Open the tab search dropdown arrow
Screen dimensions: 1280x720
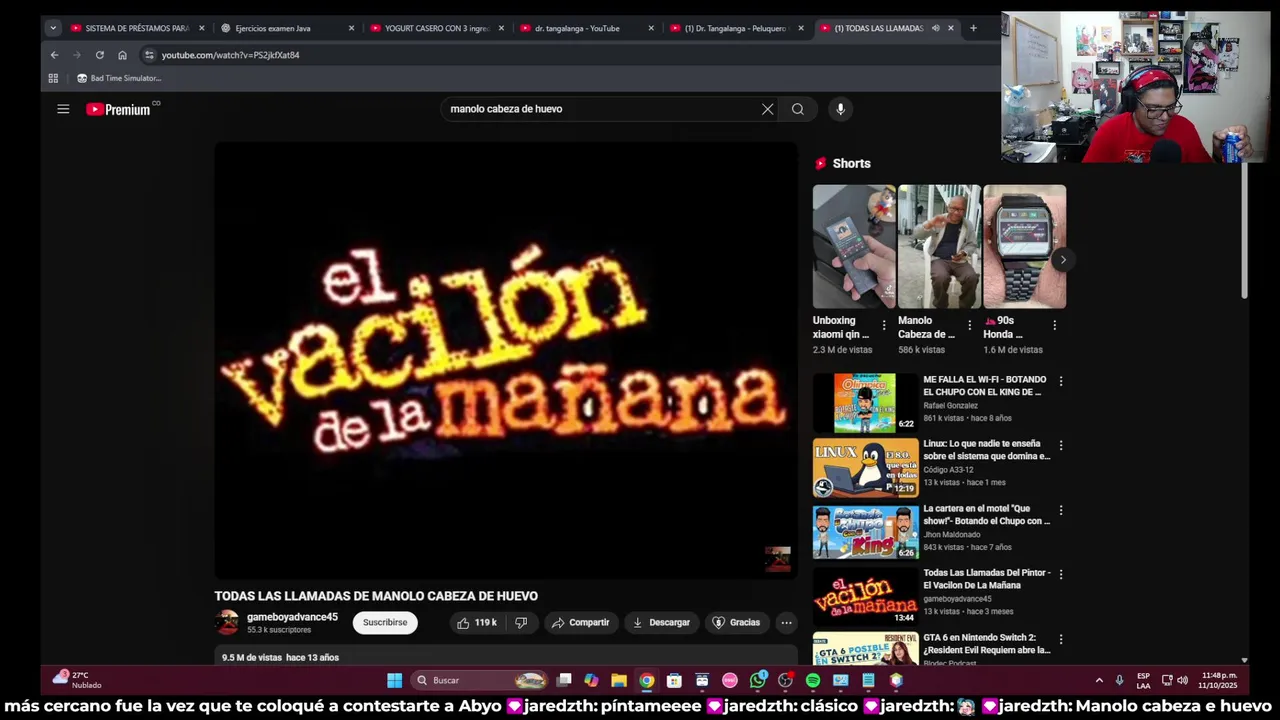(x=53, y=28)
